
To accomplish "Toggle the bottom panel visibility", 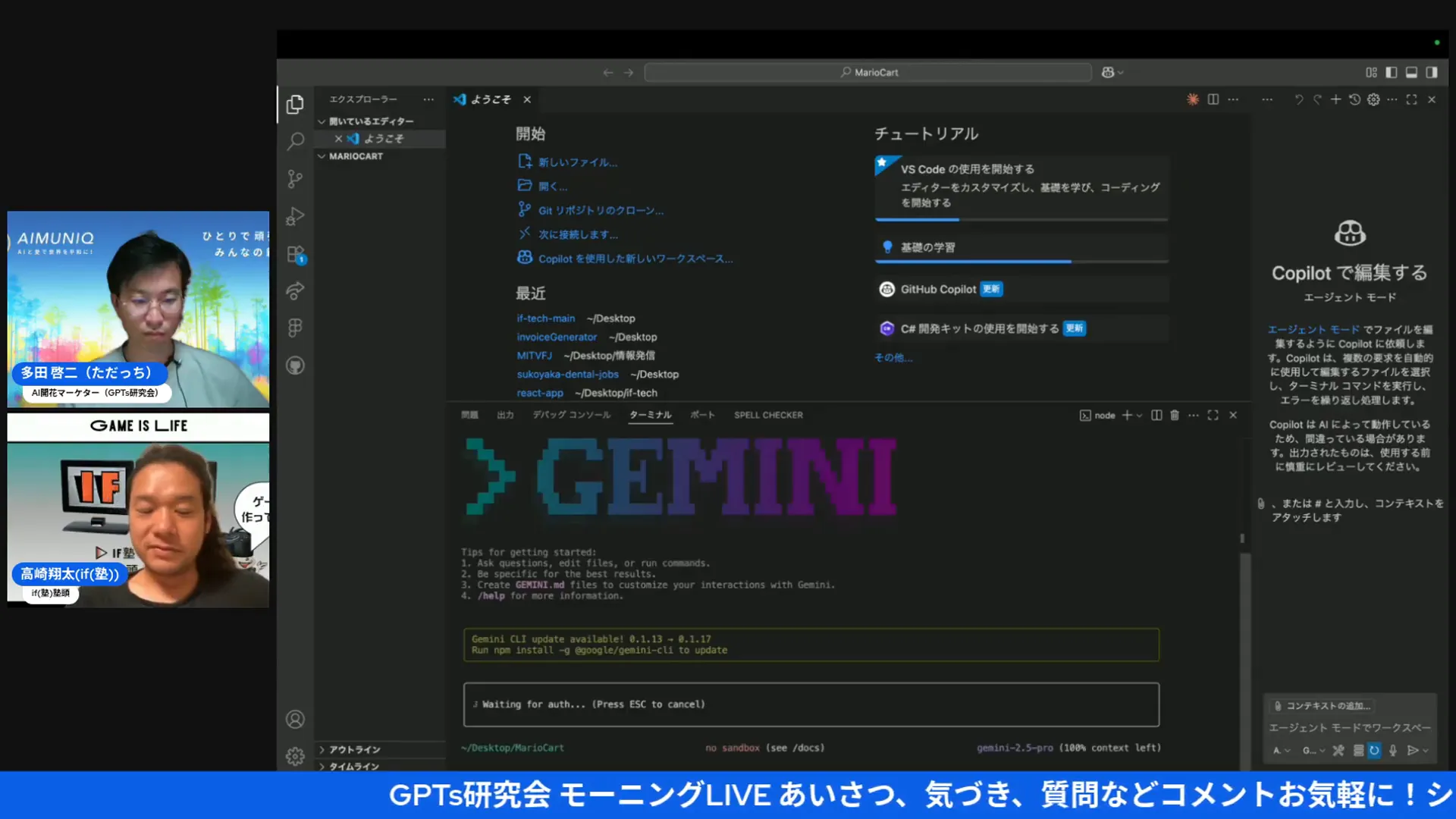I will click(1411, 72).
